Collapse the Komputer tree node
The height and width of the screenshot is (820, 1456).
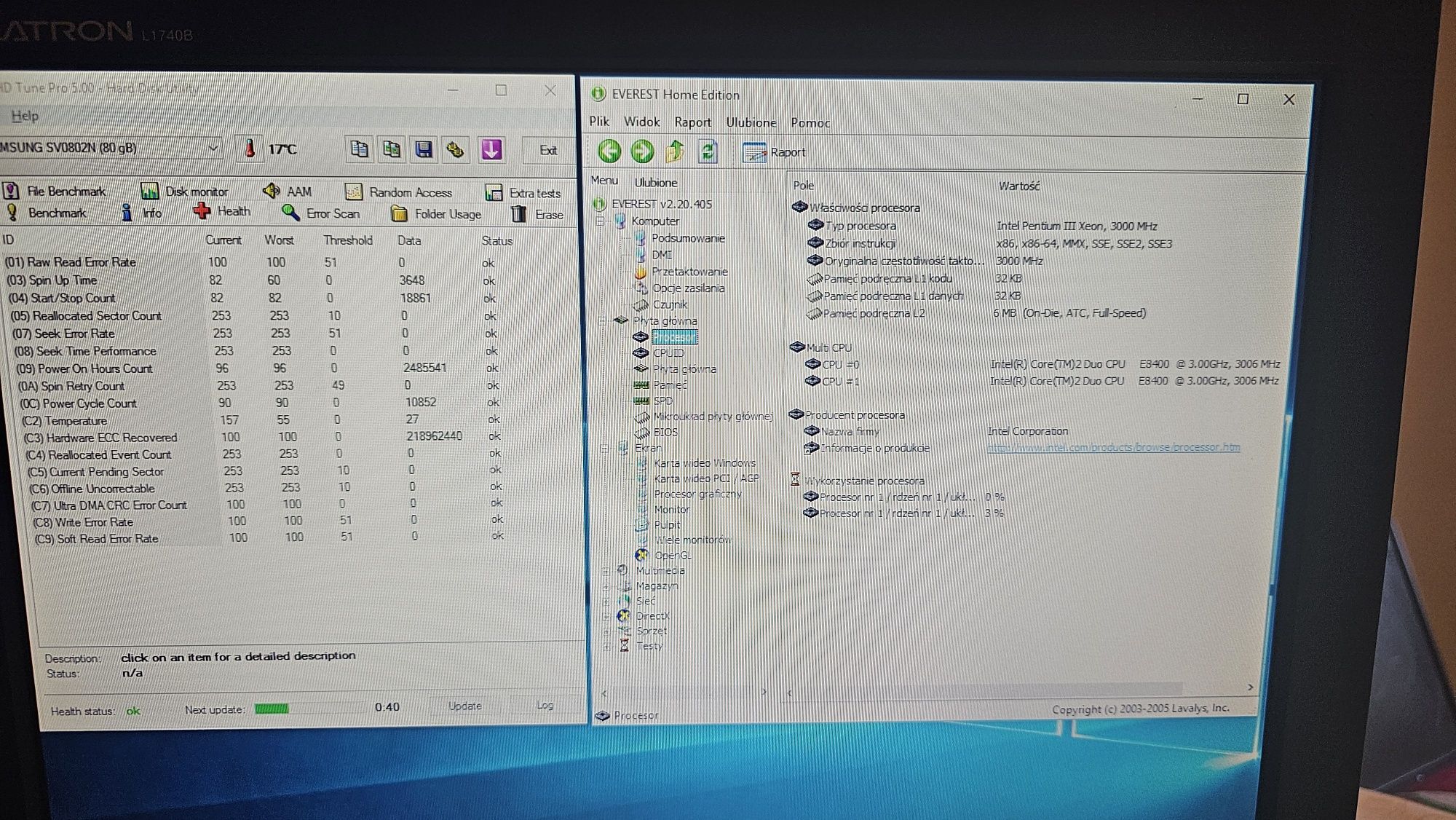tap(601, 221)
